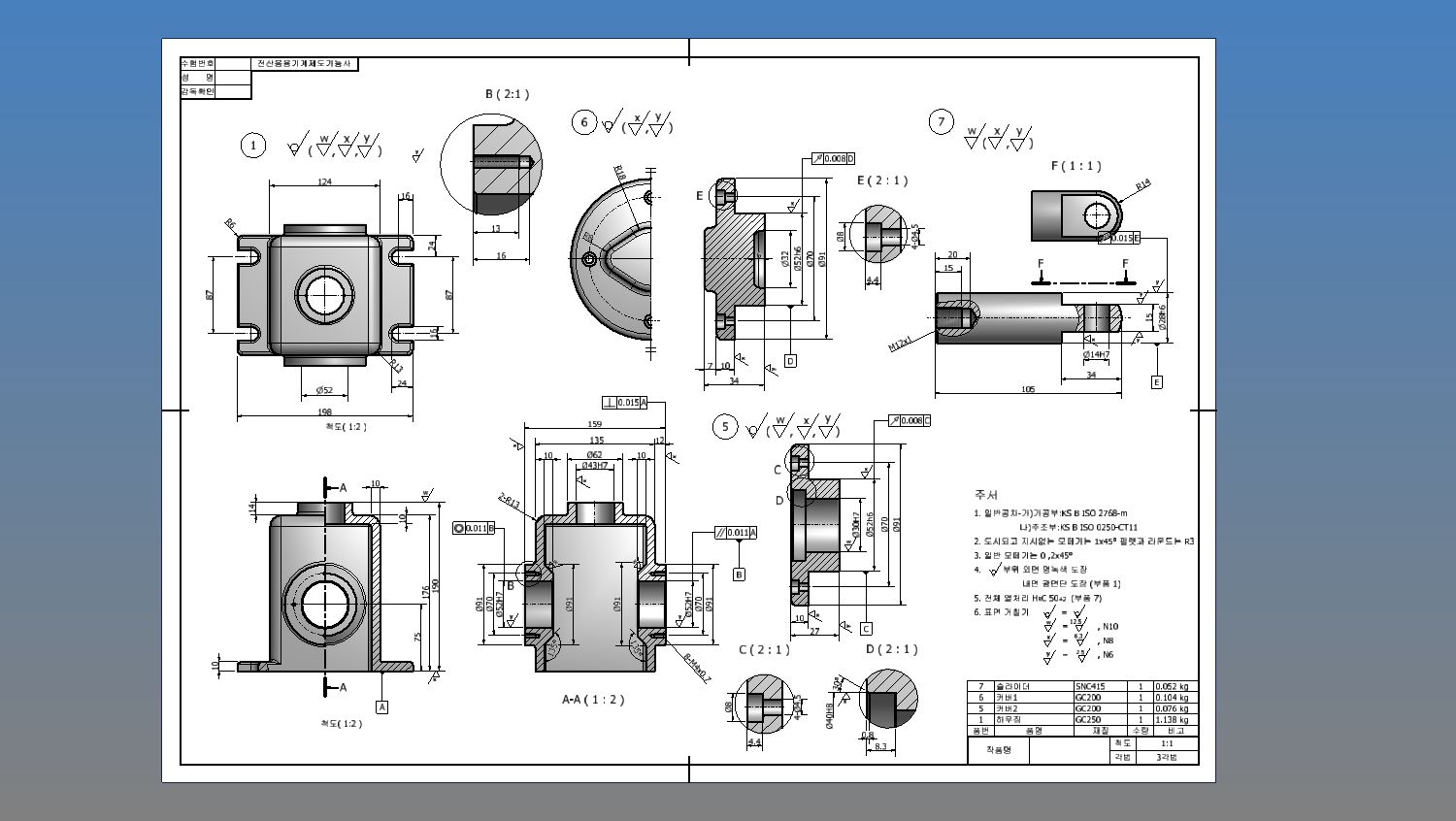Viewport: 1456px width, 821px height.
Task: Click the 1.138 kg weight cell
Action: pos(1173,720)
